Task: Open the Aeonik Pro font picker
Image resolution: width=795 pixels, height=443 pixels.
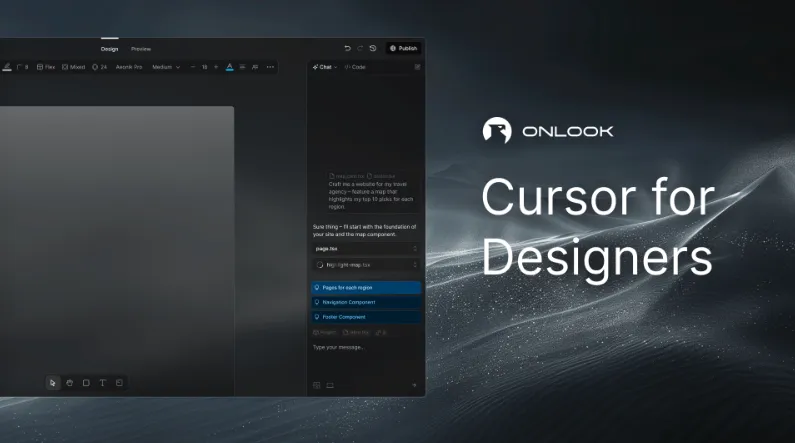Action: coord(129,67)
